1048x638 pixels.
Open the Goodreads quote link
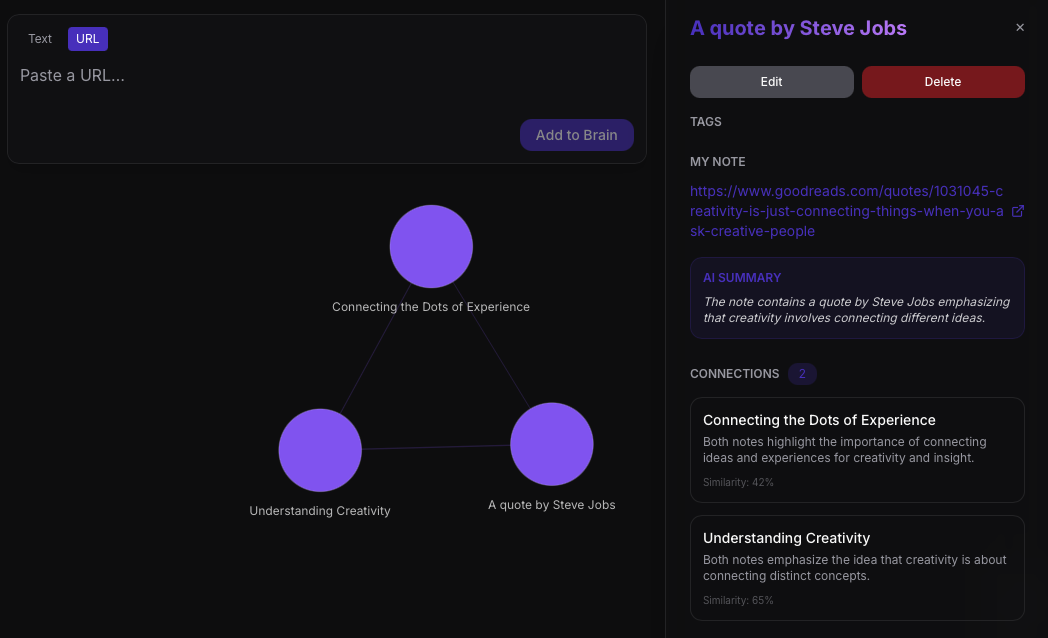tap(846, 211)
